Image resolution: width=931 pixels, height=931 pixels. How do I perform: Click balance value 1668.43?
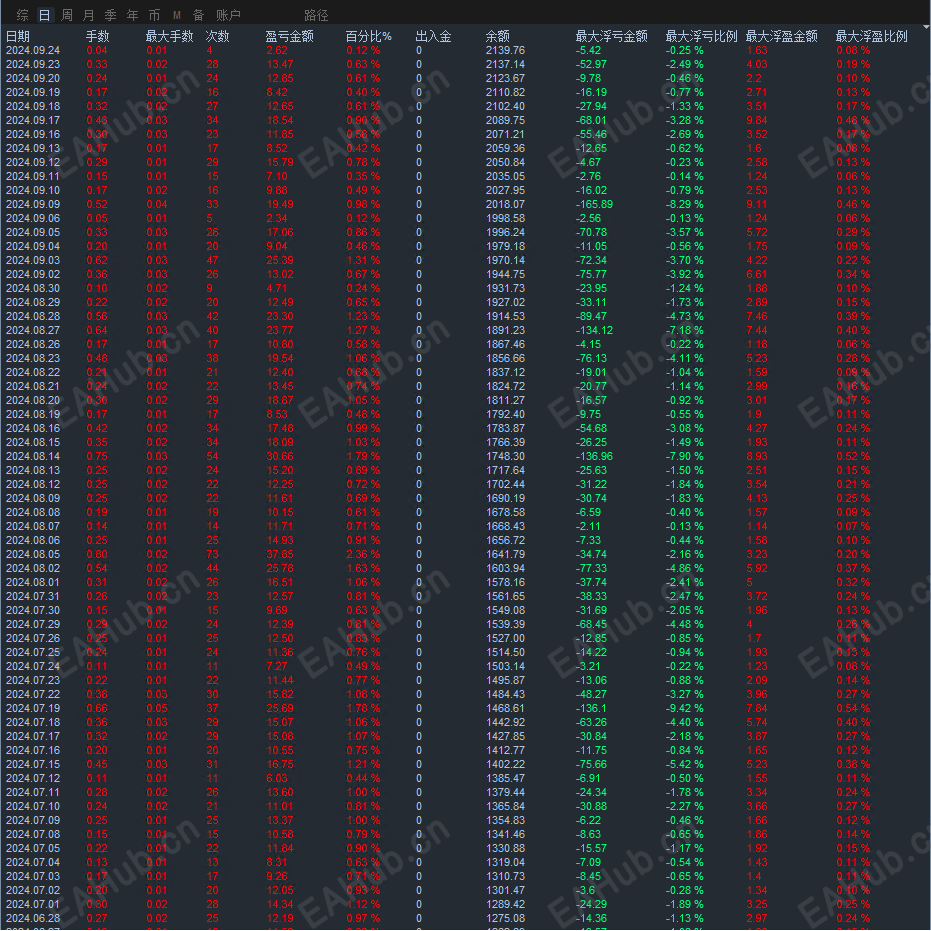[505, 526]
